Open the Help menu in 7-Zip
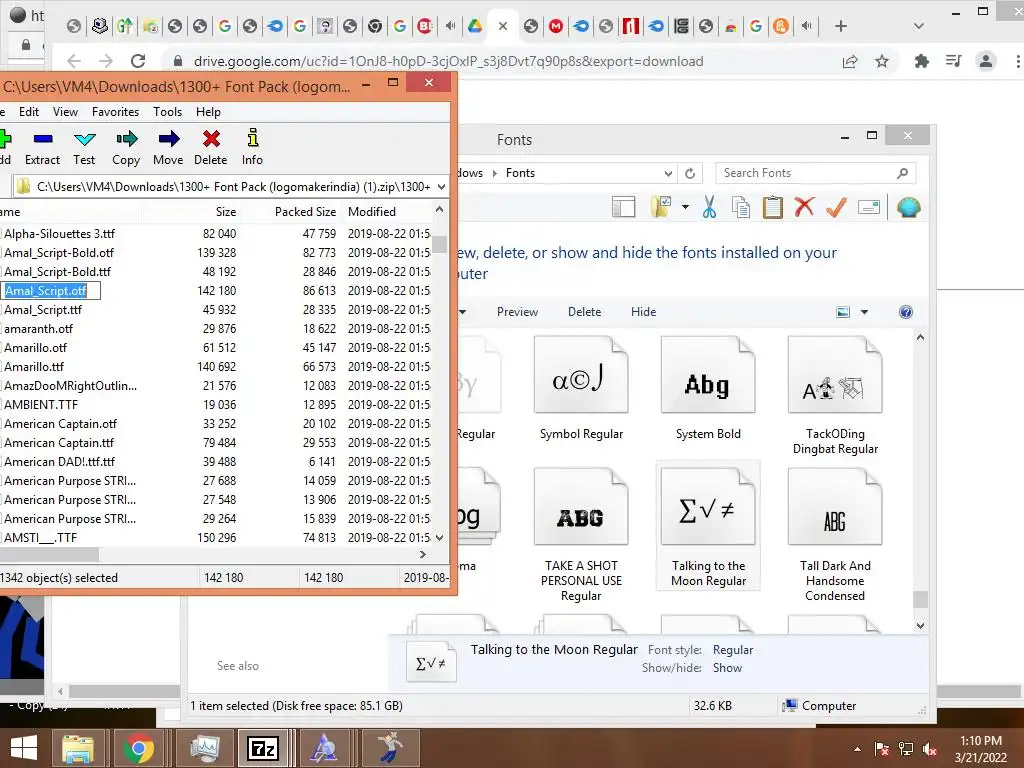This screenshot has width=1024, height=768. (208, 112)
